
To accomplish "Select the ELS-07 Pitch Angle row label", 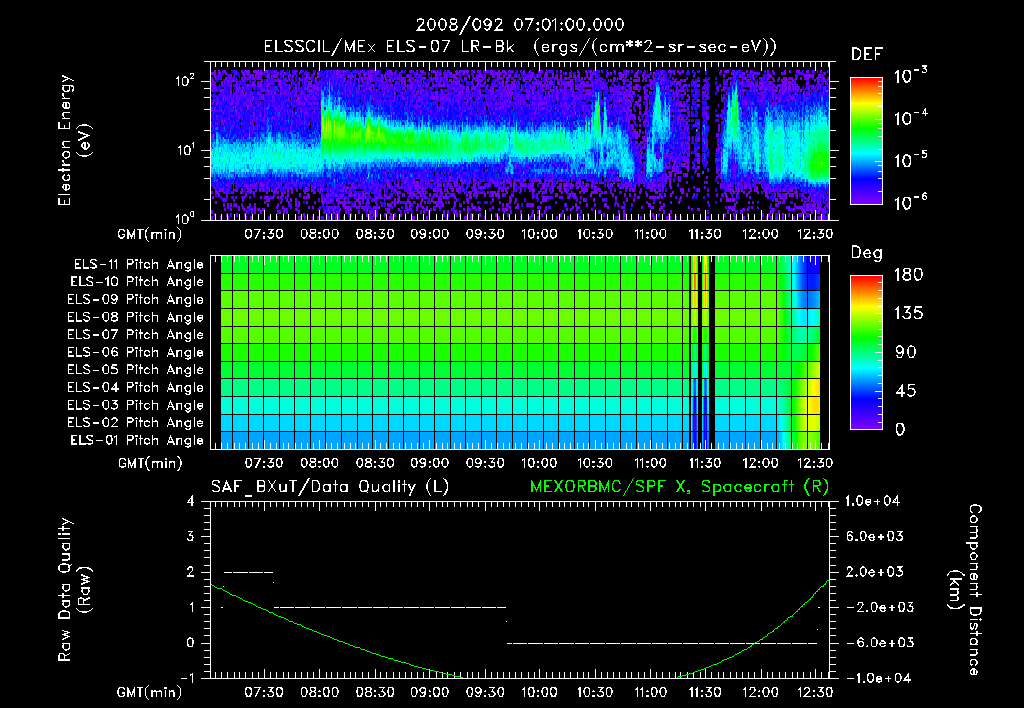I will pos(135,335).
